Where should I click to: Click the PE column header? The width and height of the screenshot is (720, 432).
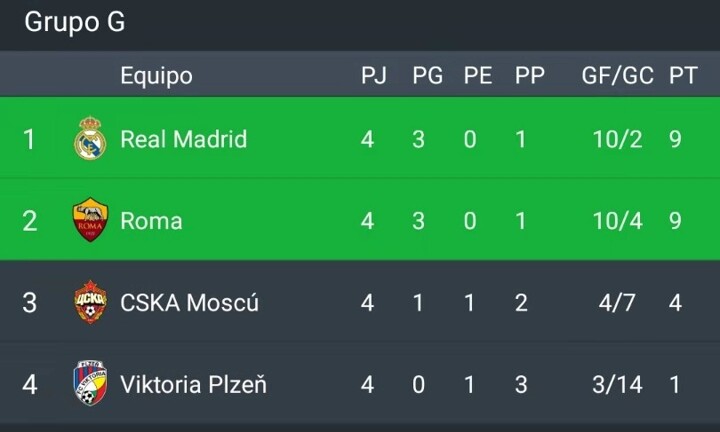click(x=478, y=75)
